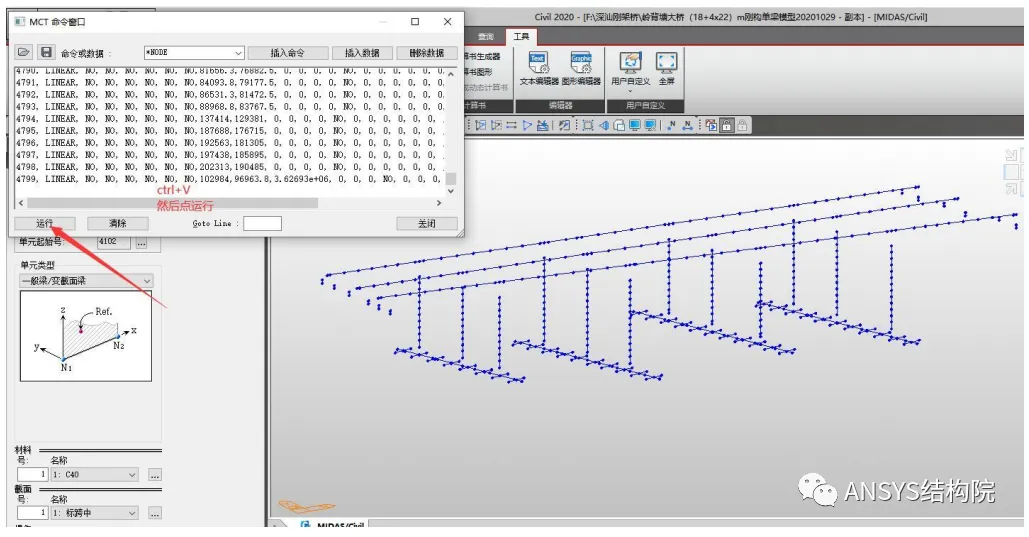The image size is (1029, 537).
Task: Click the toolbar icon before the dashed-frame icon
Action: pos(564,125)
